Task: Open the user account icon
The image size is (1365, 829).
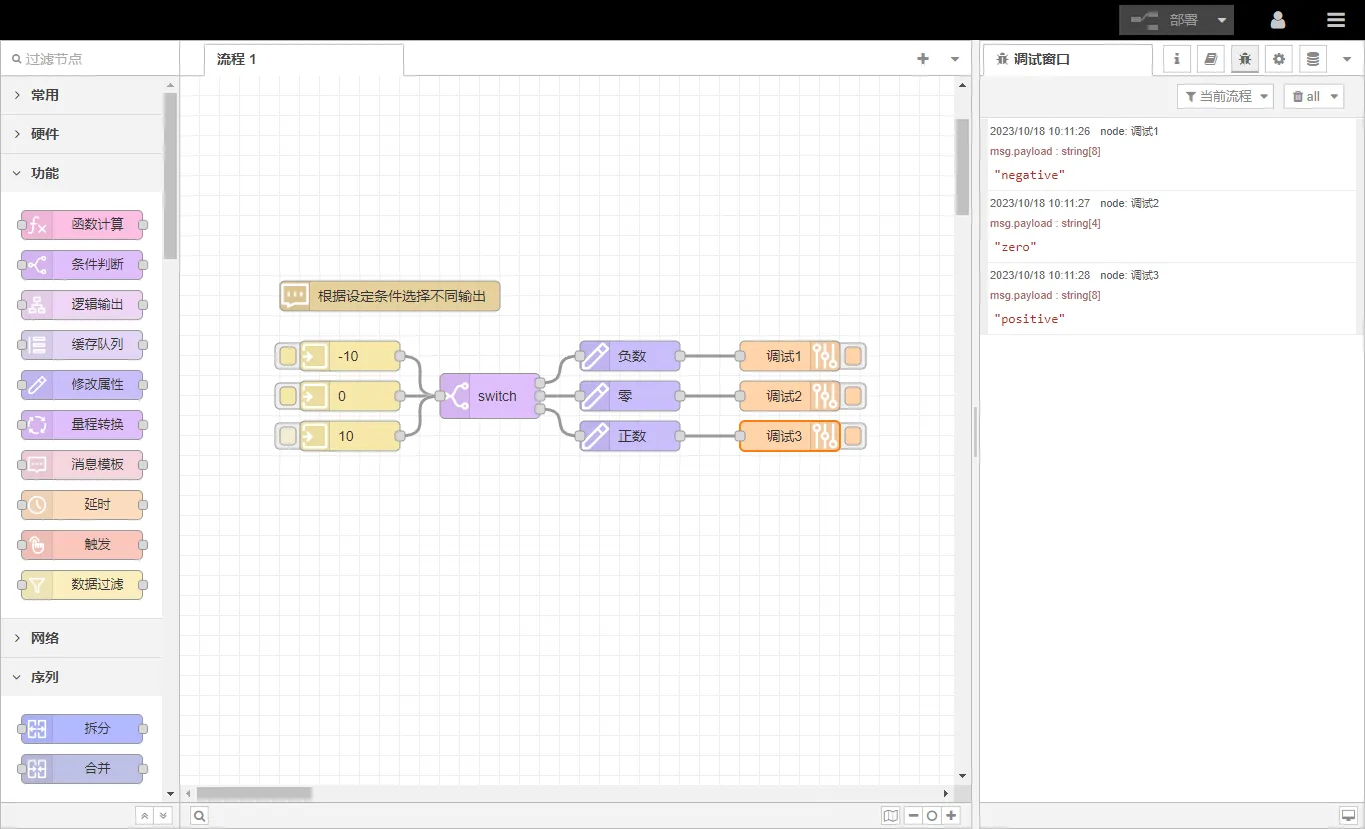Action: click(1278, 20)
